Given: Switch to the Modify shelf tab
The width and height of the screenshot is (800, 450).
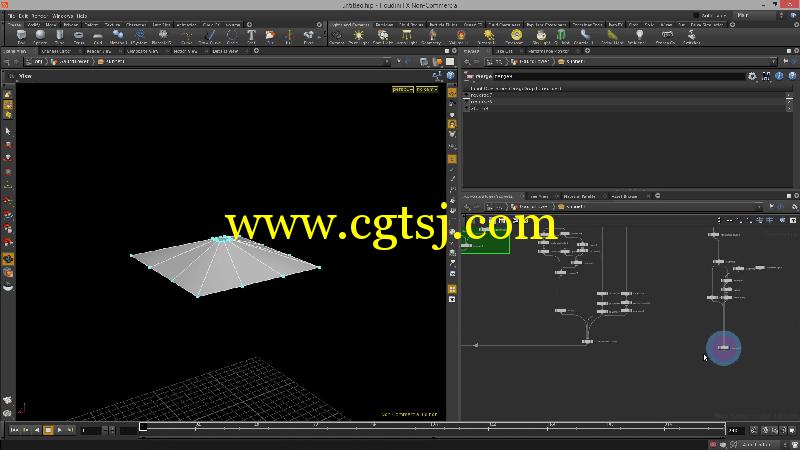Looking at the screenshot, I should click(x=34, y=24).
